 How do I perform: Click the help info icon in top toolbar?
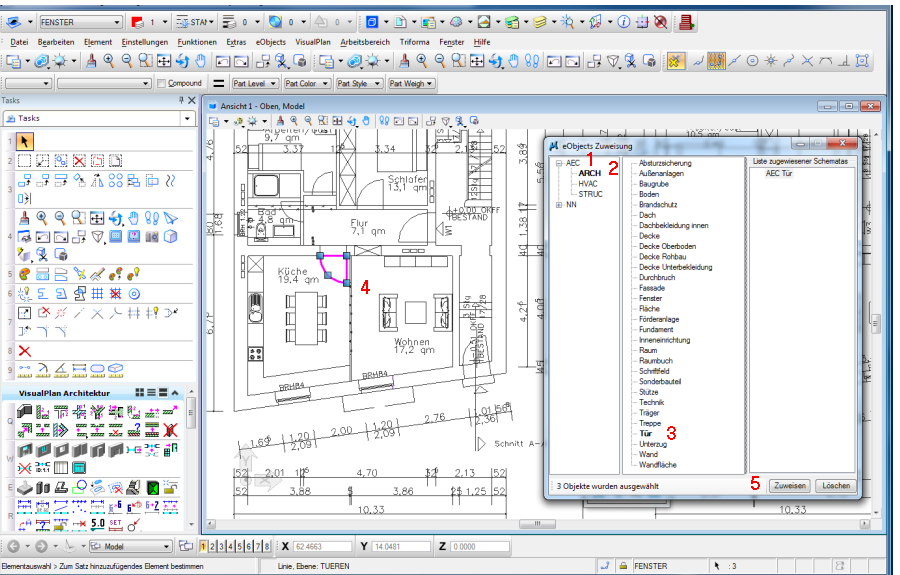[x=624, y=22]
